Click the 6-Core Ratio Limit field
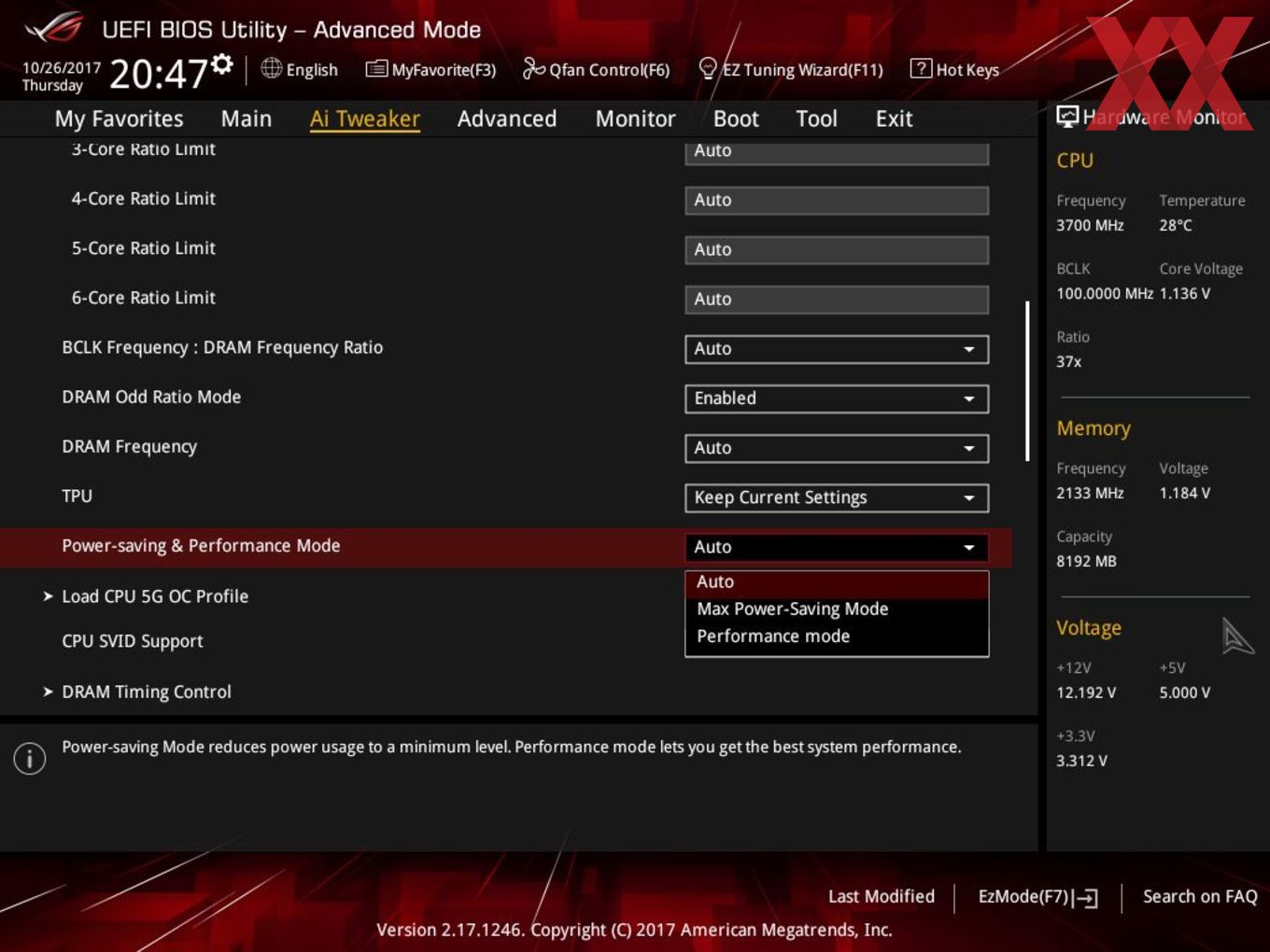The height and width of the screenshot is (952, 1270). 837,300
